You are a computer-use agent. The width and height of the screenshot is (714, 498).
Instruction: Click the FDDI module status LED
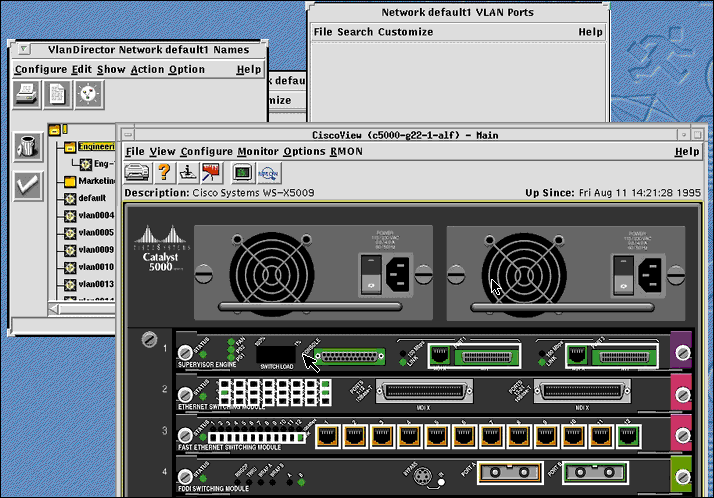tap(203, 478)
